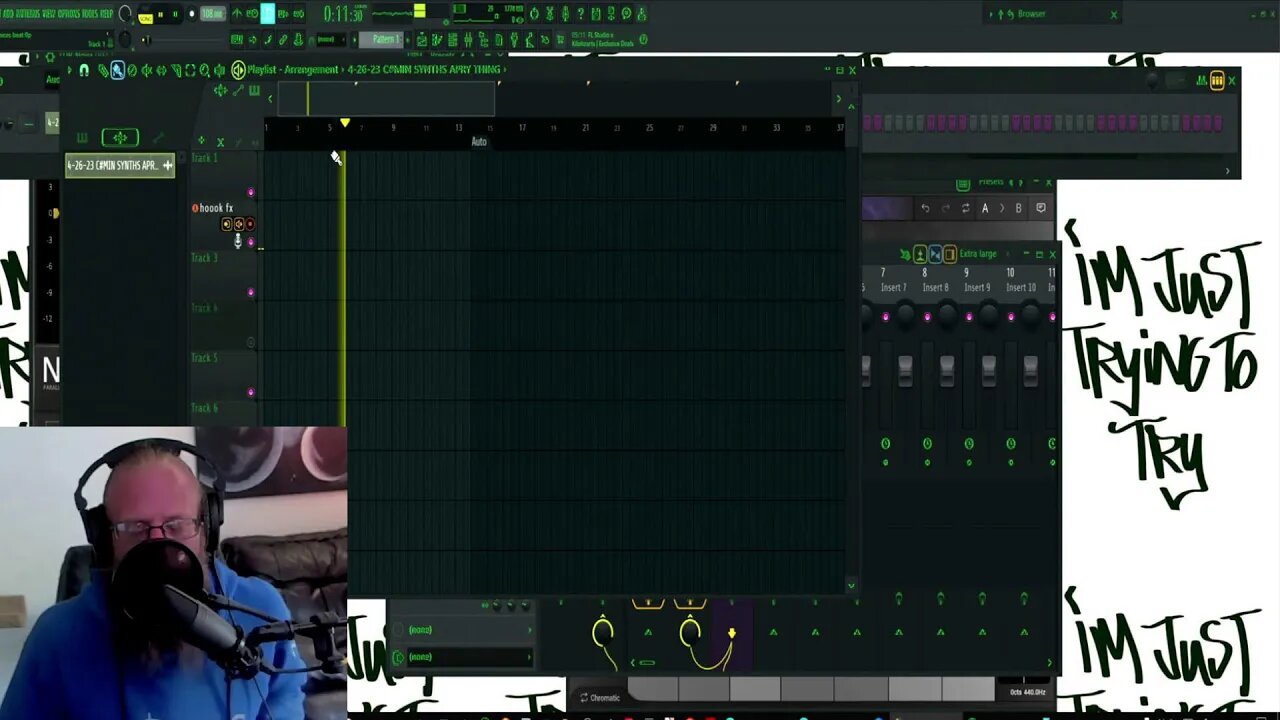Click the tempo display button
This screenshot has height=720, width=1280.
212,14
